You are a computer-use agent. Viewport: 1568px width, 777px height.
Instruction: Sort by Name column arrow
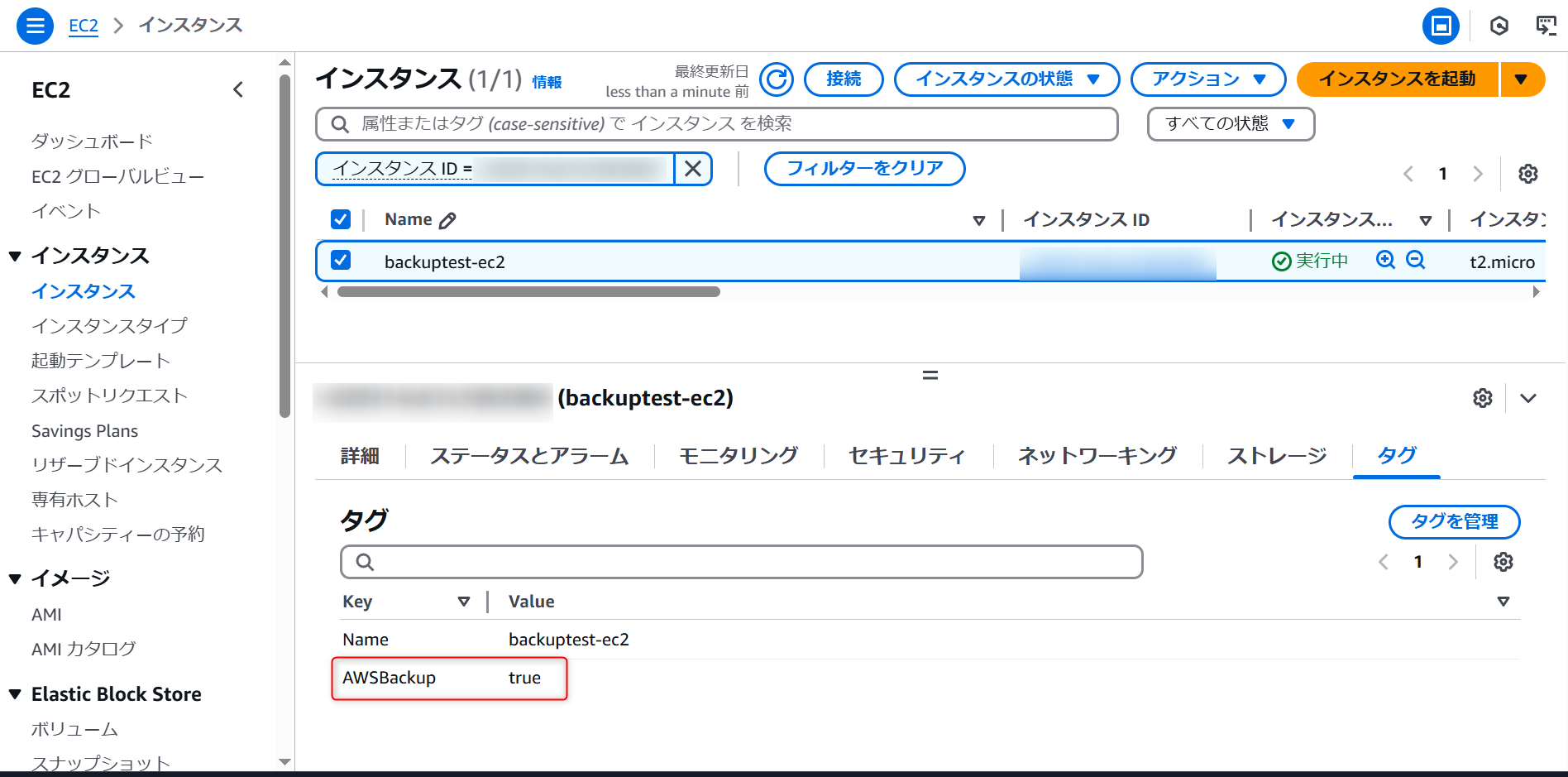(x=979, y=221)
